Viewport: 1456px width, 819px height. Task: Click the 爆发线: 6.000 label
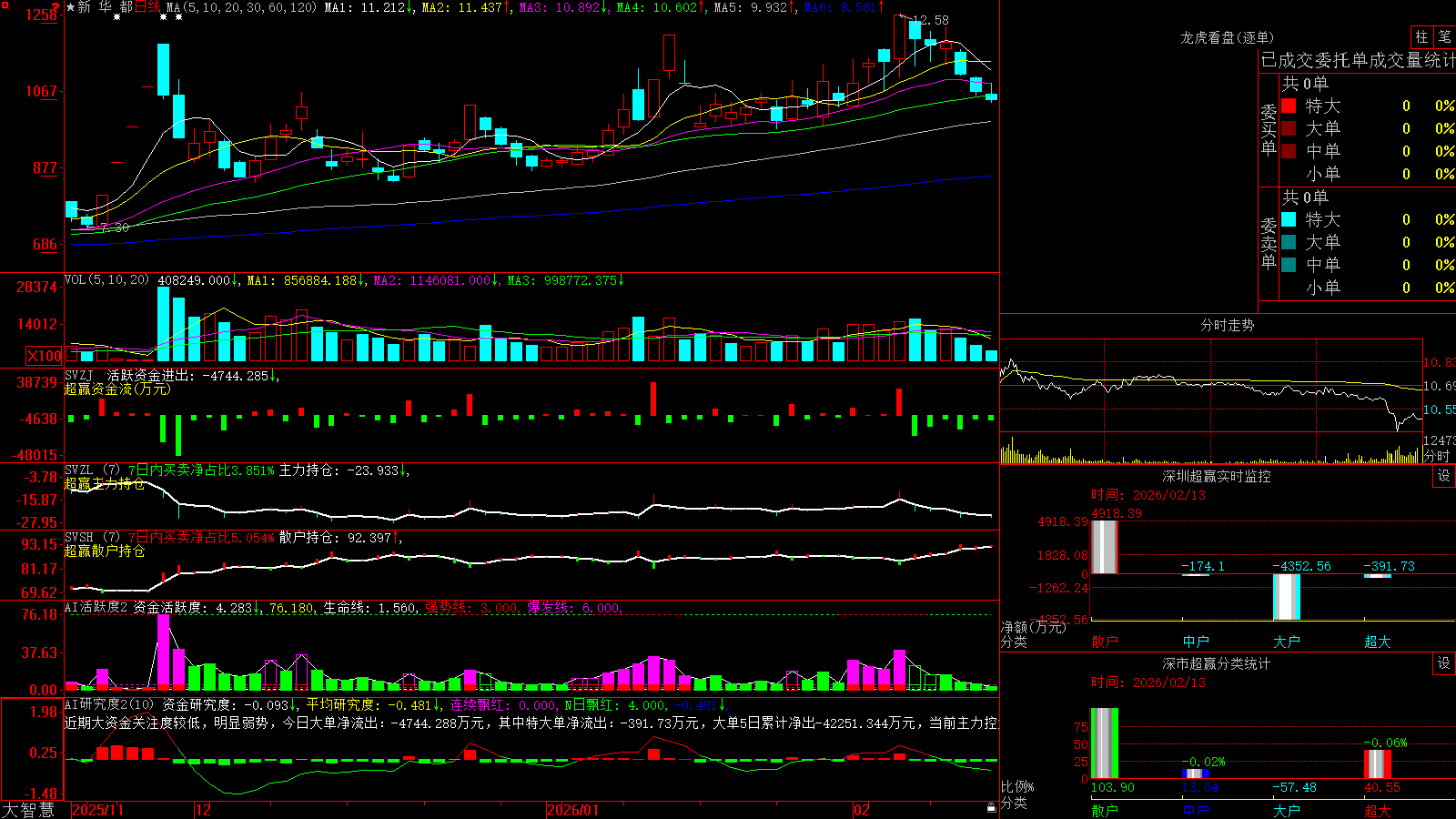click(574, 608)
